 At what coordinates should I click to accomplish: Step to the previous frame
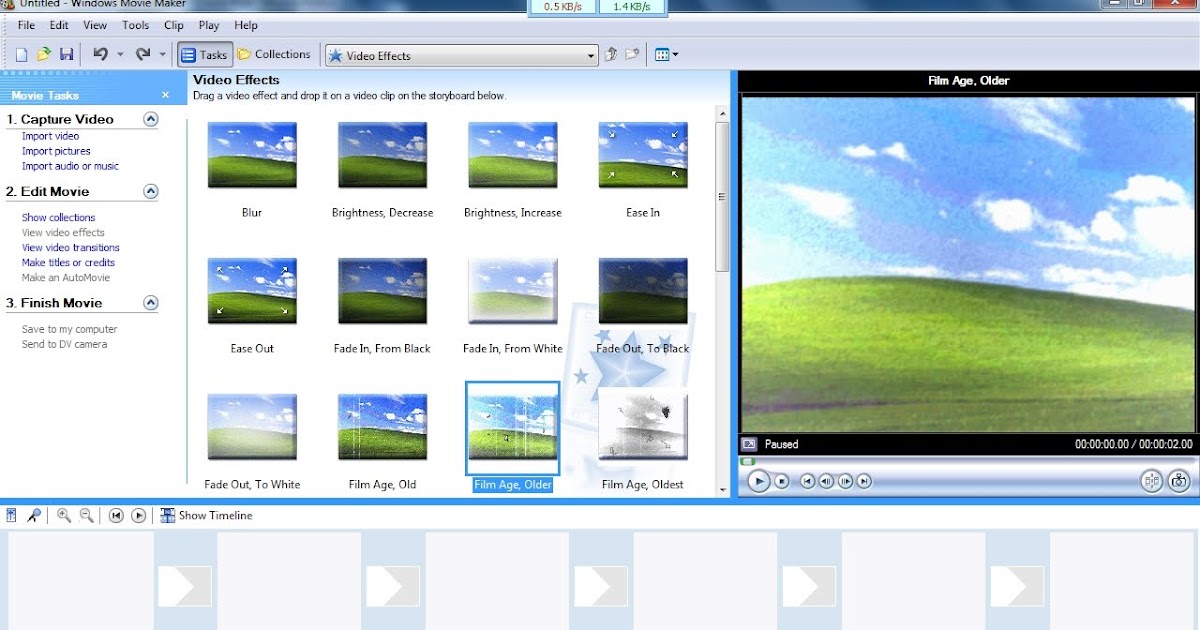pyautogui.click(x=826, y=481)
